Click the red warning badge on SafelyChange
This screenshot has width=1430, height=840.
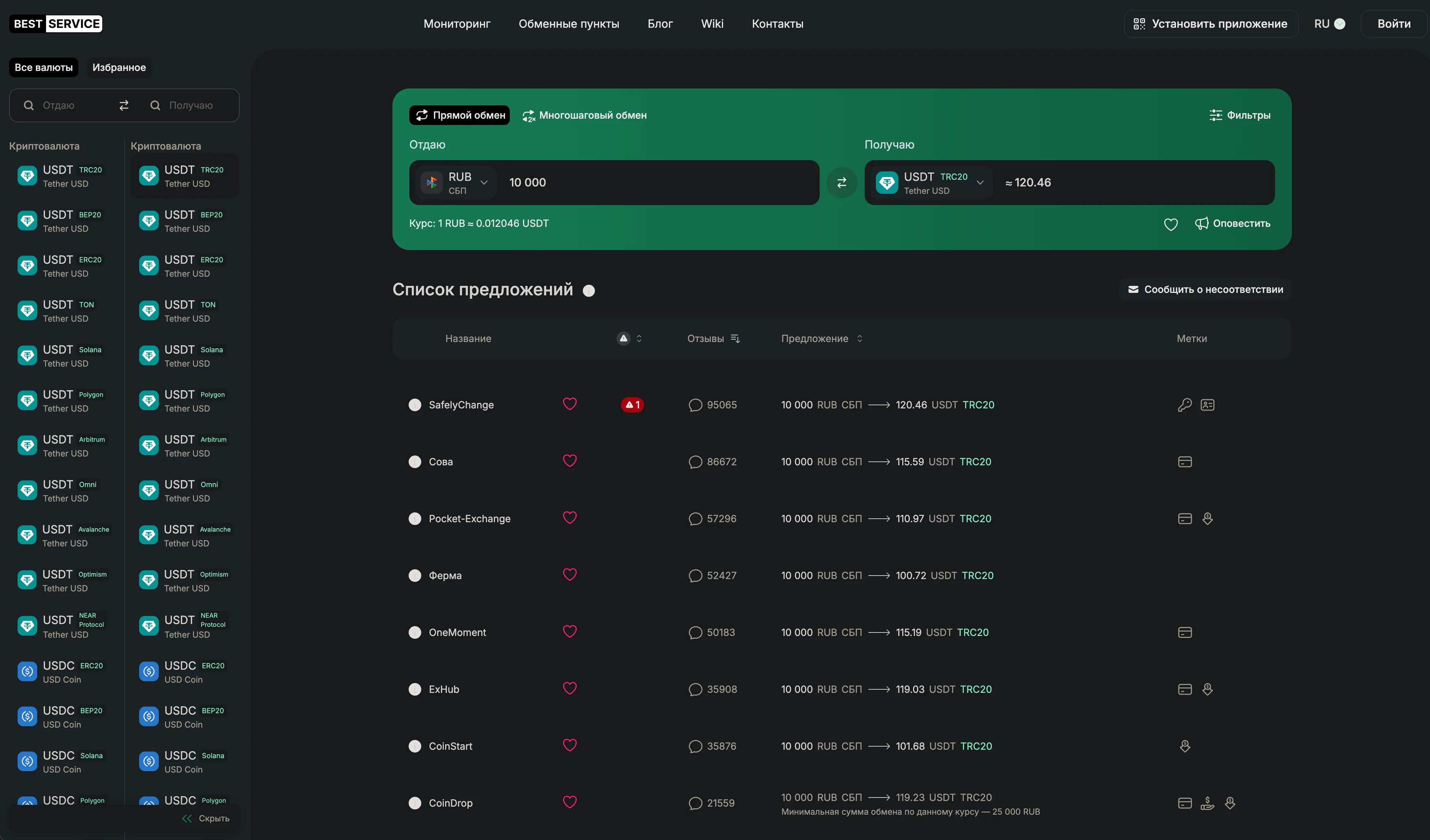632,405
